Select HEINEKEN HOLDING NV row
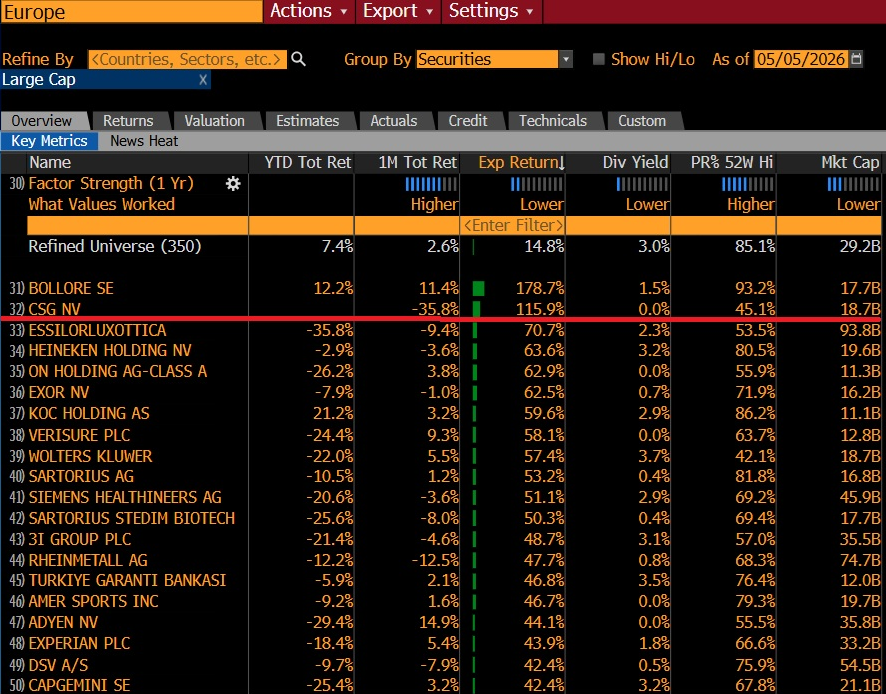 [441, 351]
